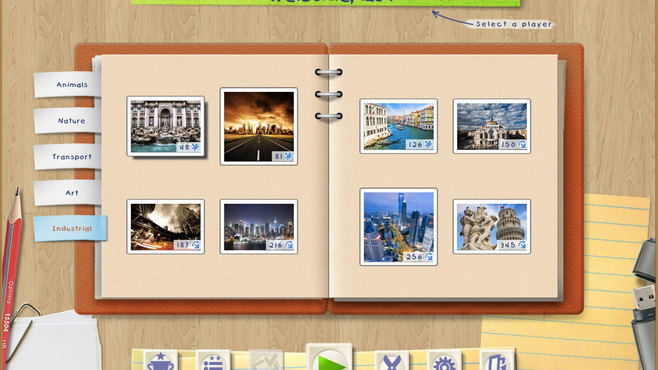The image size is (658, 370).
Task: Click rotate badge on 345-piece photo
Action: [522, 245]
